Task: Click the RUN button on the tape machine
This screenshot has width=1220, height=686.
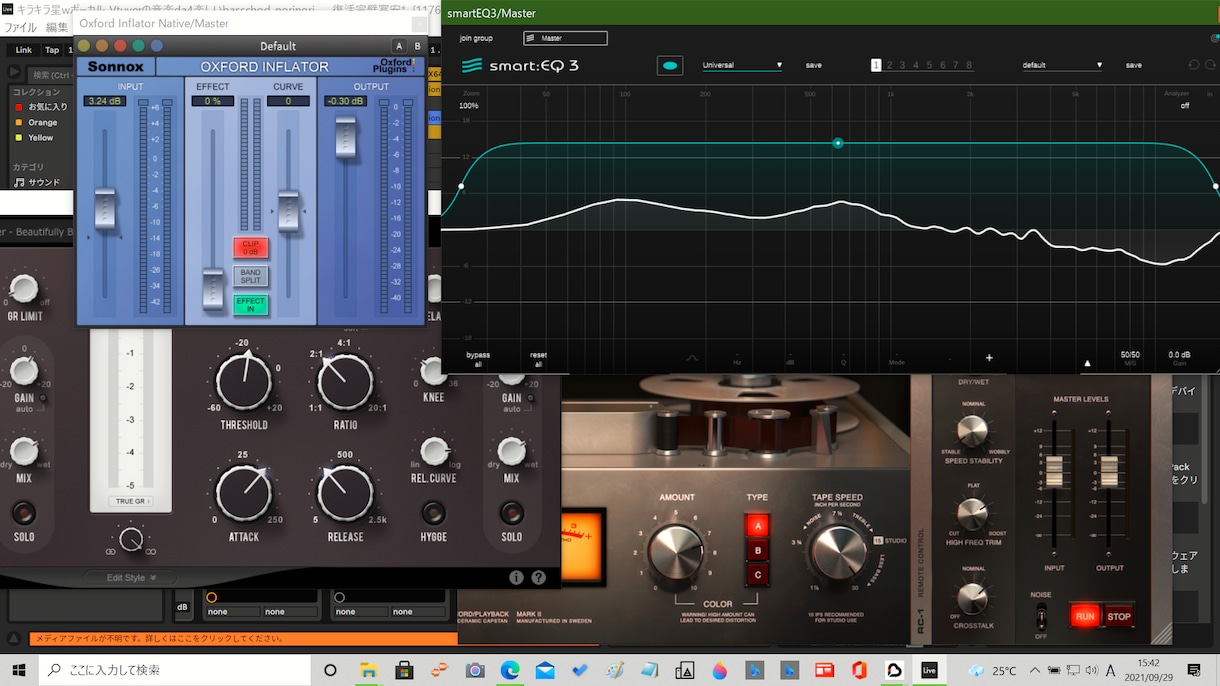Action: [x=1085, y=616]
